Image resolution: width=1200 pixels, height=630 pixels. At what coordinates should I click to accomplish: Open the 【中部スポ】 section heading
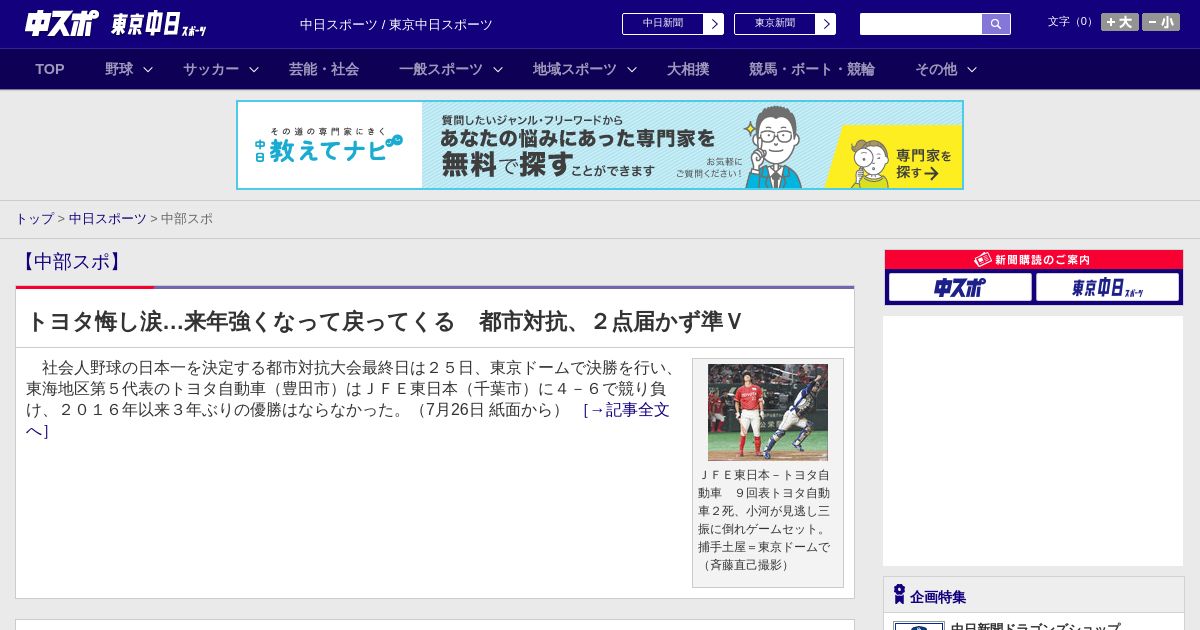(x=71, y=262)
